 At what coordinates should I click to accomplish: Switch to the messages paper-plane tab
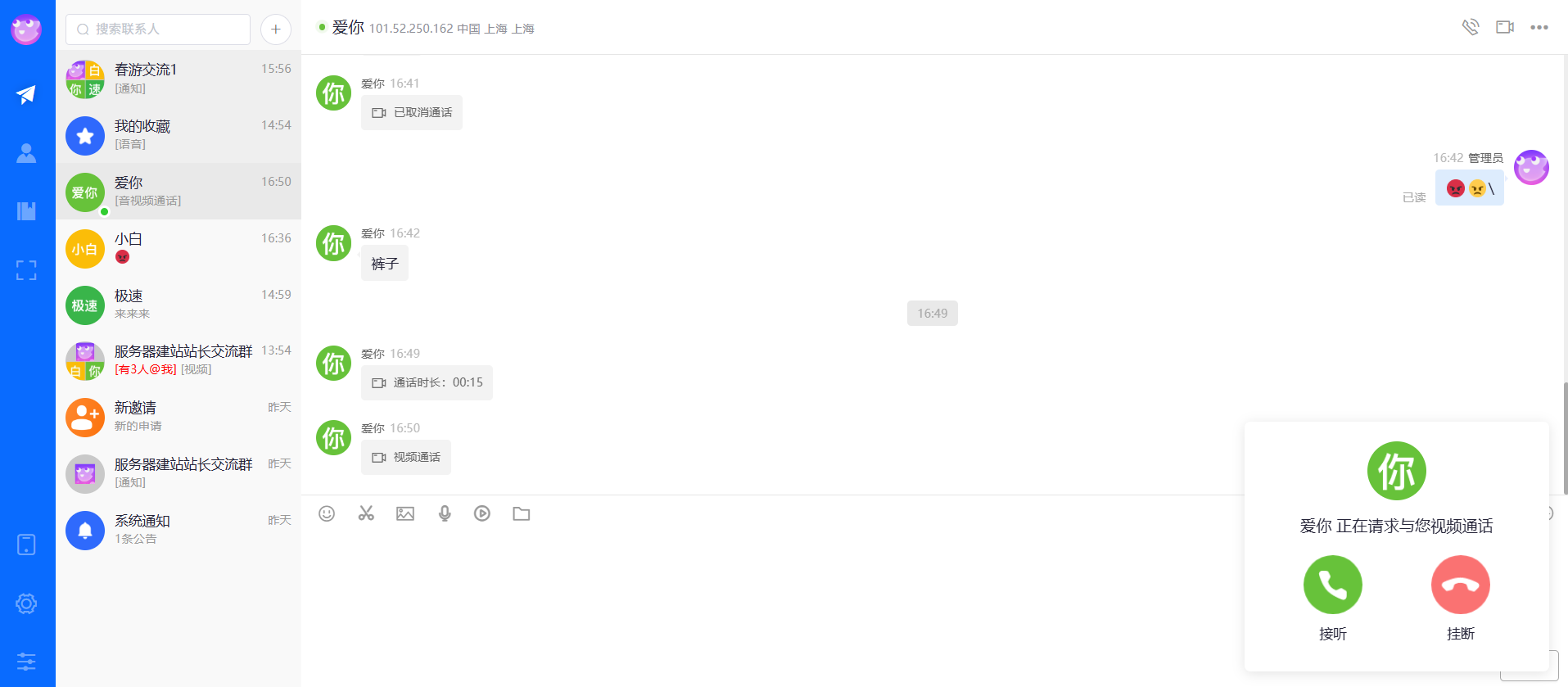pyautogui.click(x=26, y=94)
